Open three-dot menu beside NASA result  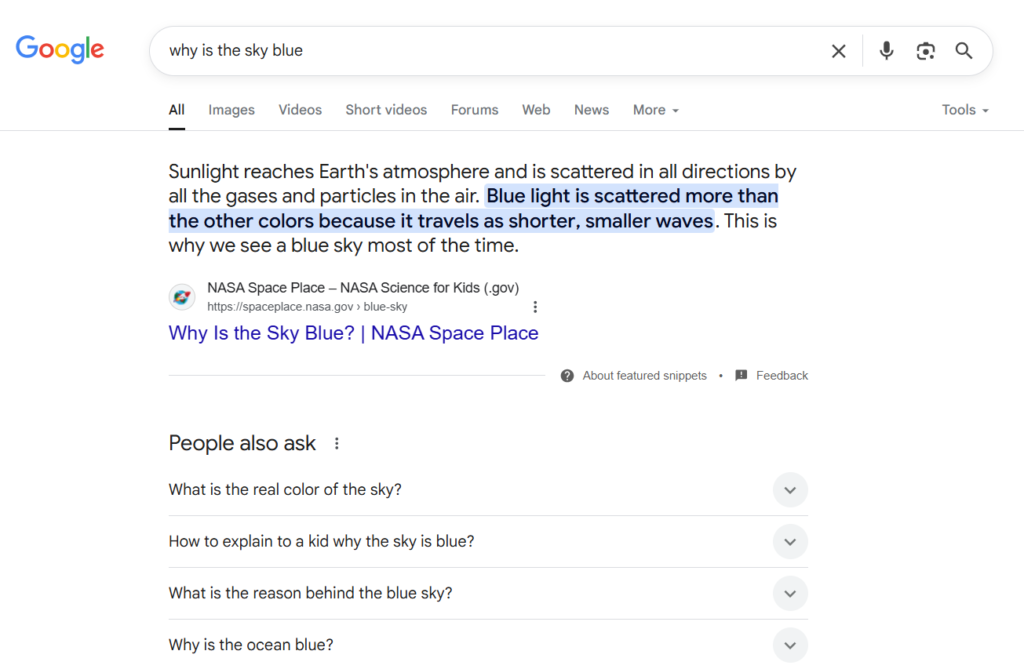(535, 307)
